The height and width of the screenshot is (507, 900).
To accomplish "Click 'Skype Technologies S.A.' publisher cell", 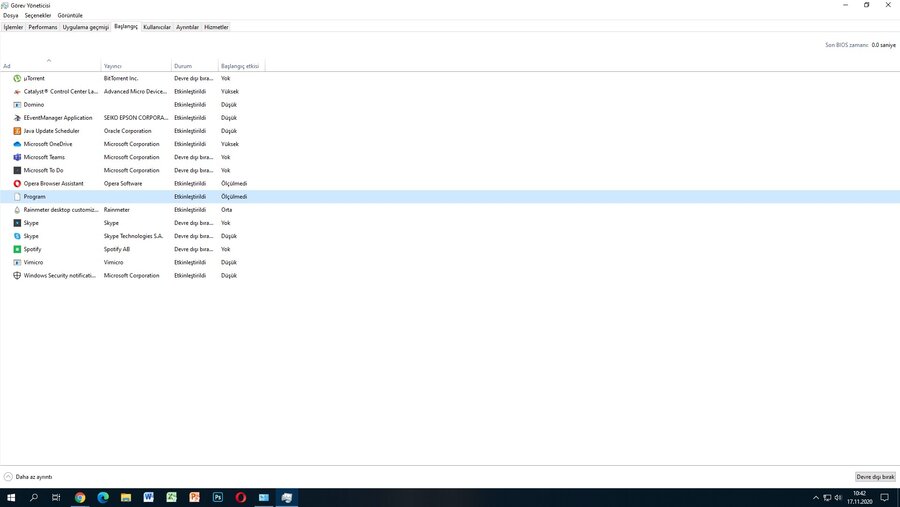I will (x=134, y=236).
